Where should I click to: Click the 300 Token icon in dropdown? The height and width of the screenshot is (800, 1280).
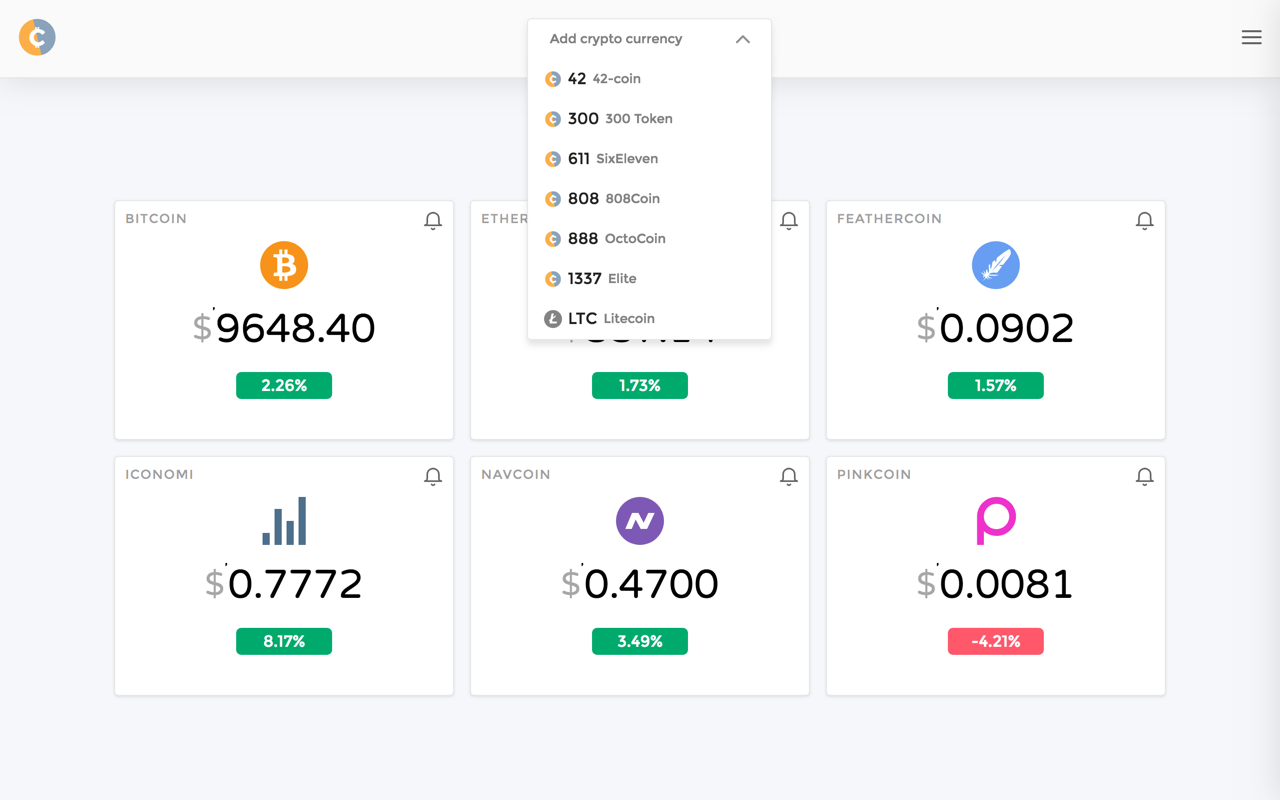pyautogui.click(x=552, y=119)
